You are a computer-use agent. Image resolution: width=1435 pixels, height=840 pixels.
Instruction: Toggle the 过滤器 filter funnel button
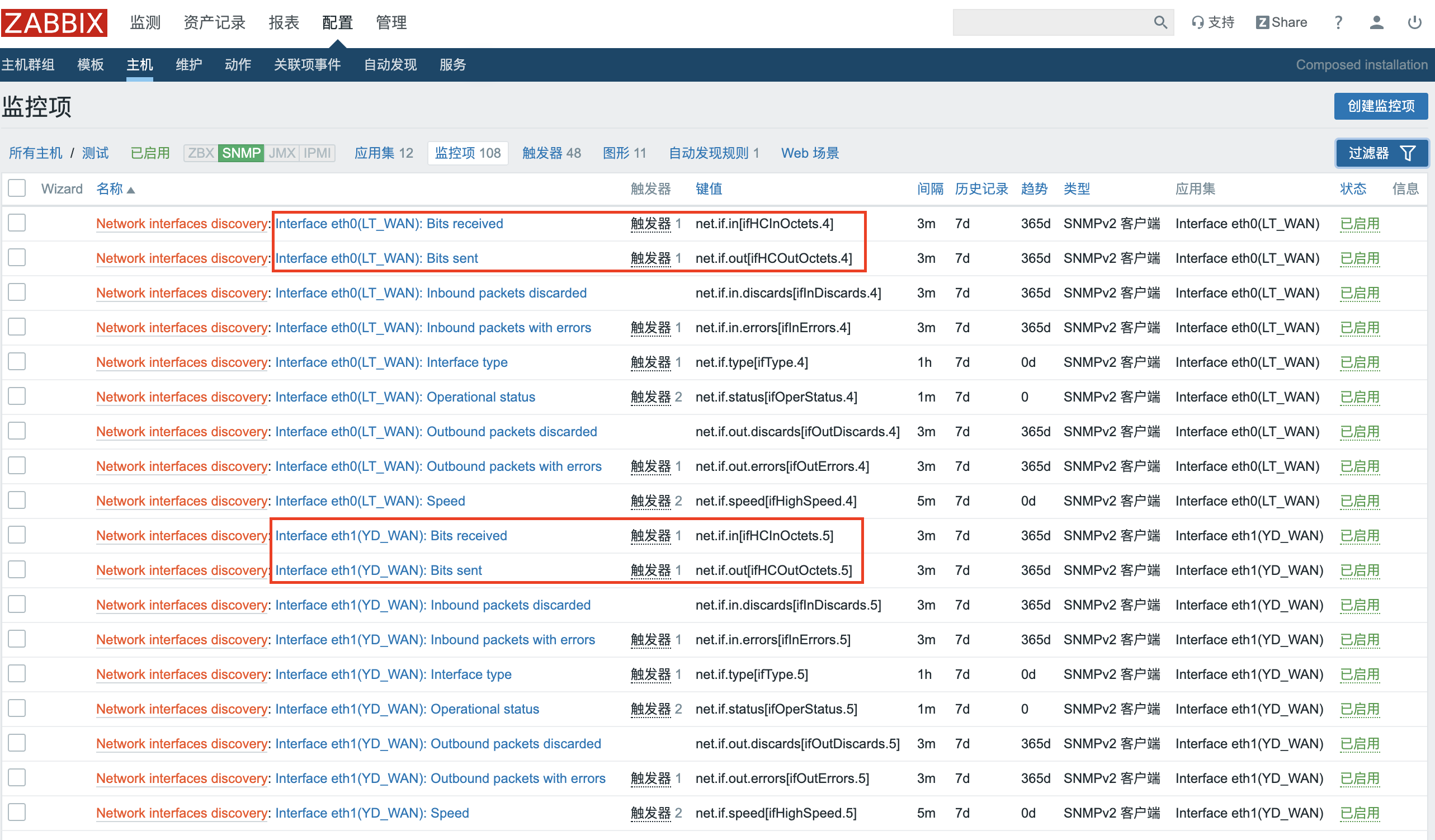coord(1381,153)
